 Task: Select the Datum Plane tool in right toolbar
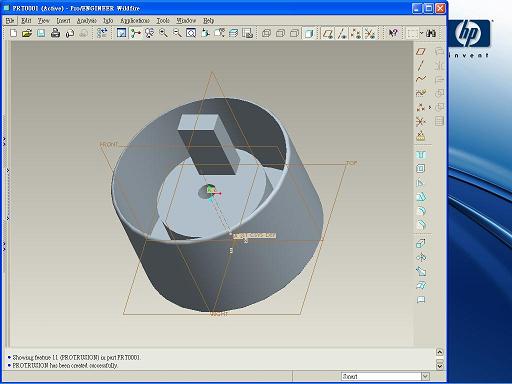click(421, 51)
